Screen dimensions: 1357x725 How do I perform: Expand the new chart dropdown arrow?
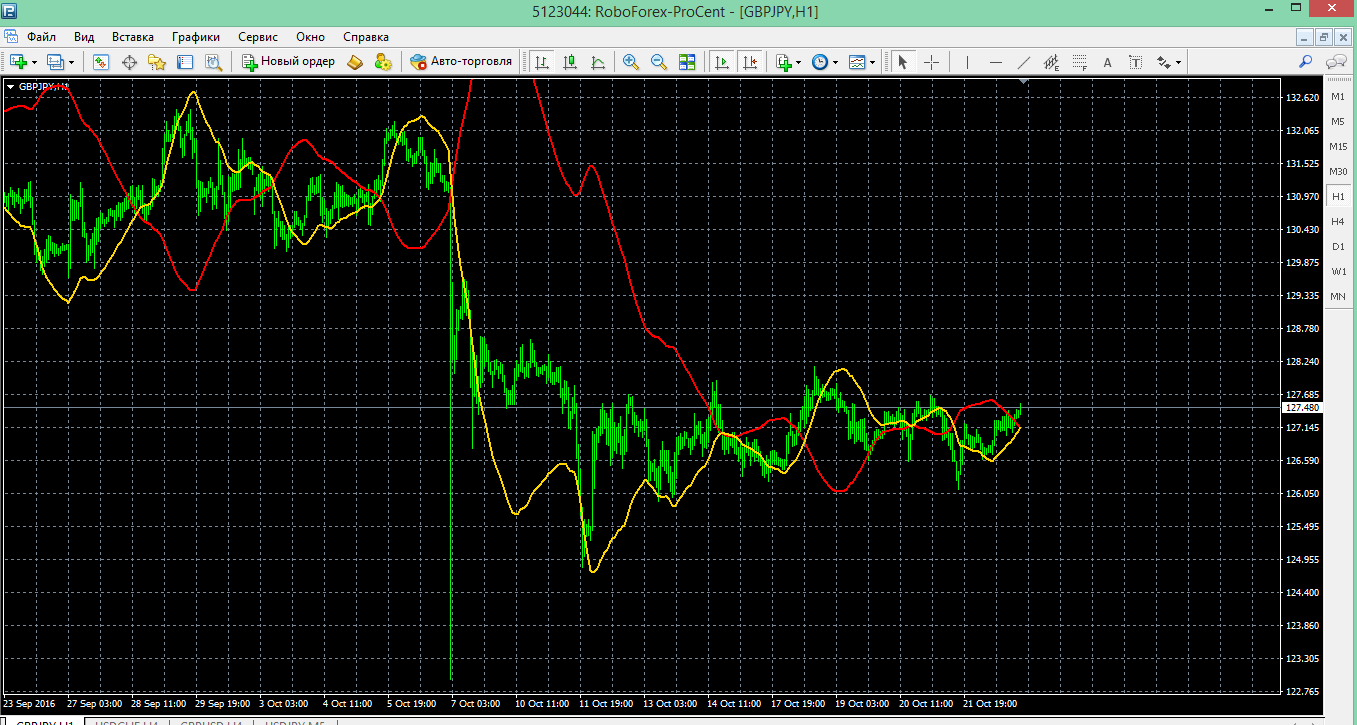point(34,62)
